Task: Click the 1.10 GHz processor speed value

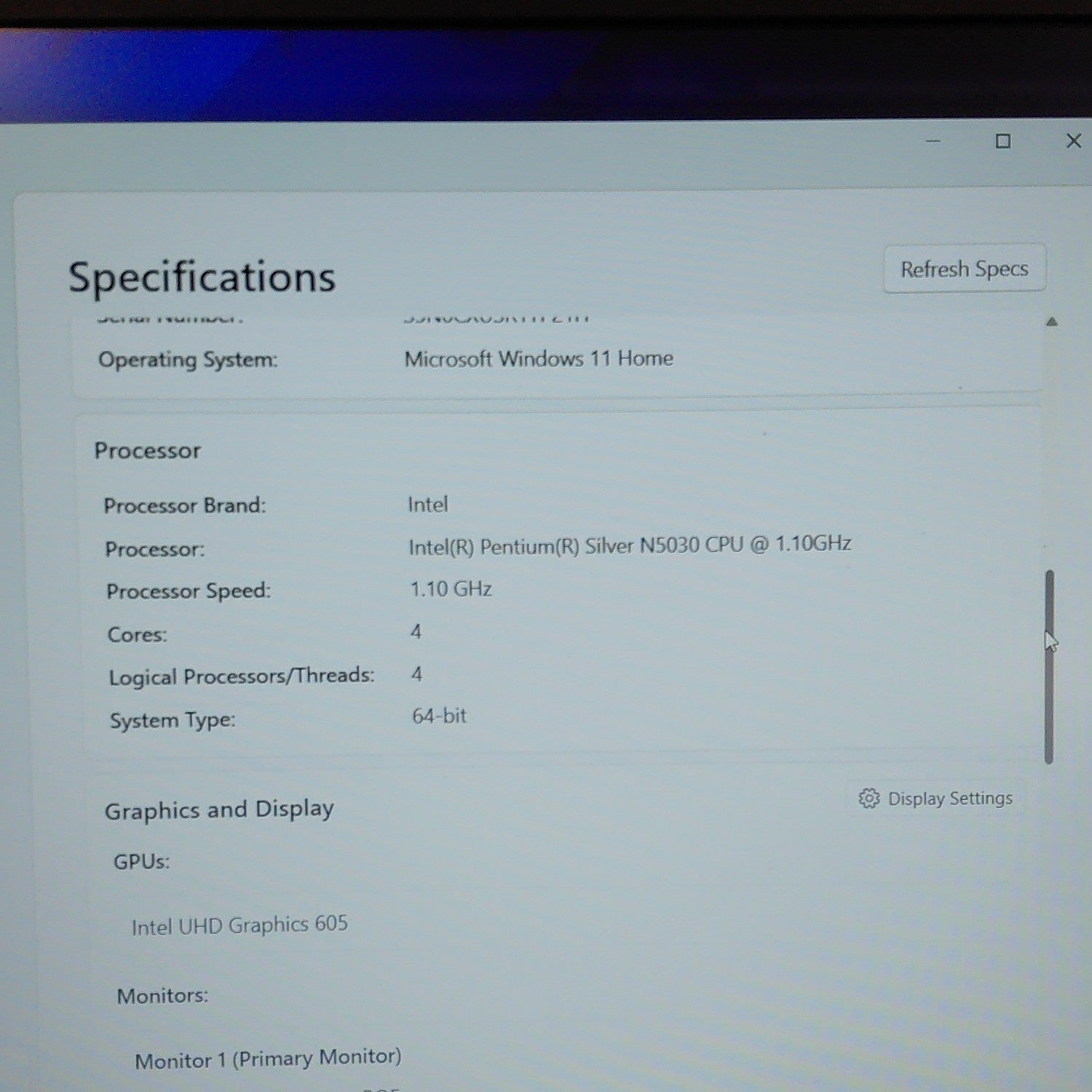Action: pos(451,588)
